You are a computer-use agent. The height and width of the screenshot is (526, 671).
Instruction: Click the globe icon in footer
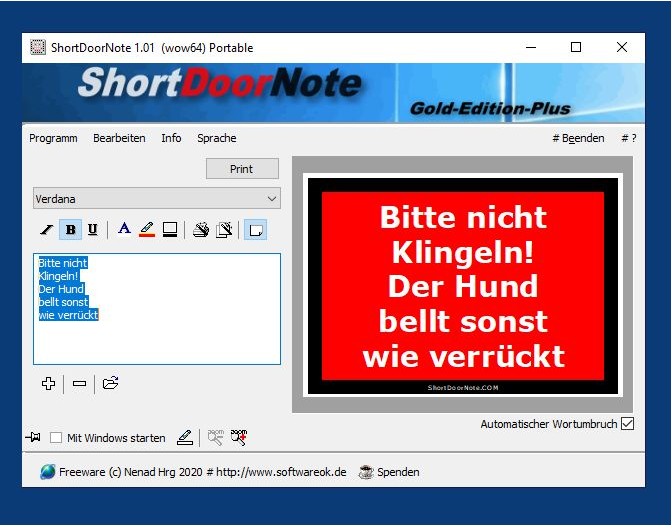(x=48, y=472)
